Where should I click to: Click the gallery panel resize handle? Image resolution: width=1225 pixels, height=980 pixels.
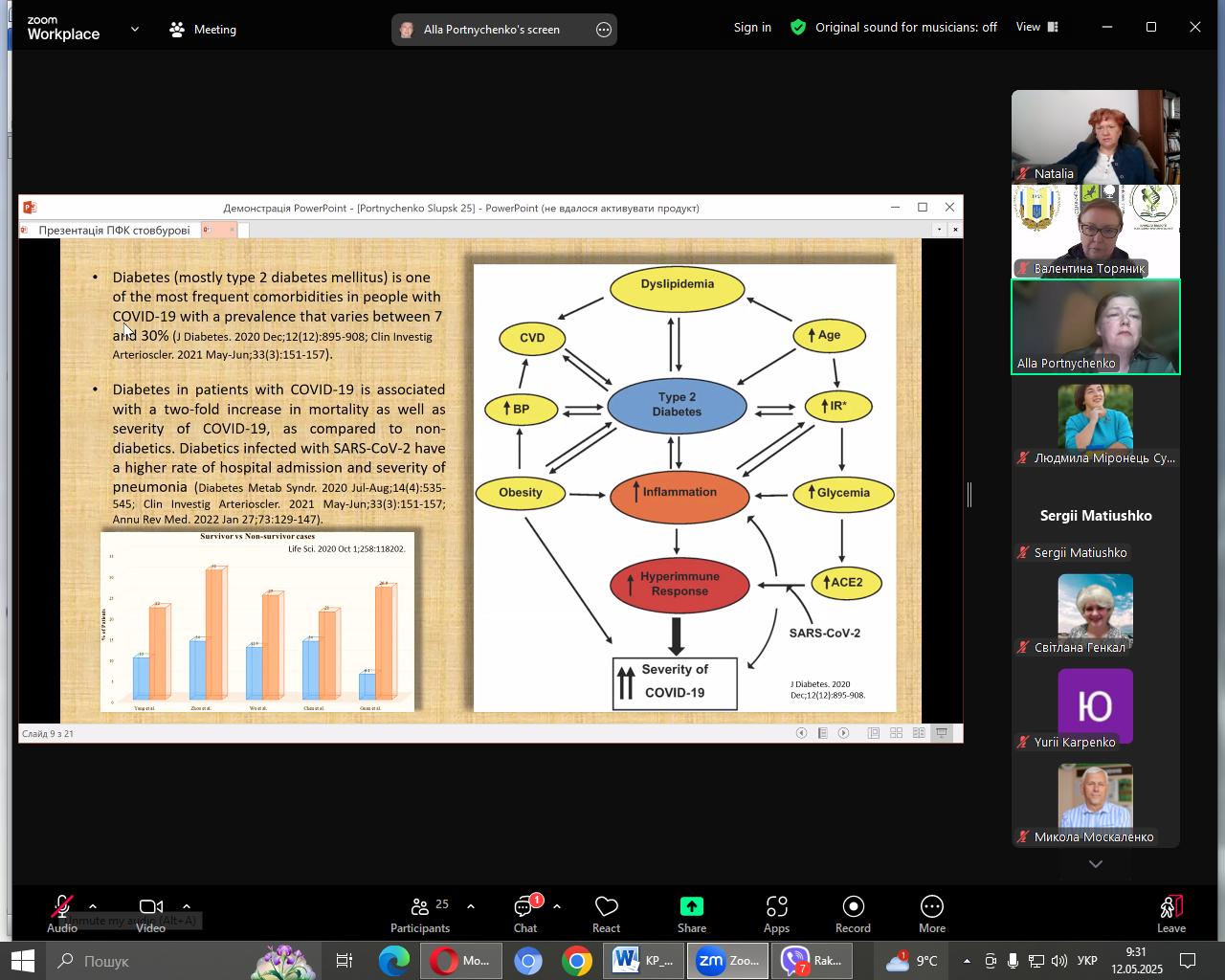pos(969,495)
